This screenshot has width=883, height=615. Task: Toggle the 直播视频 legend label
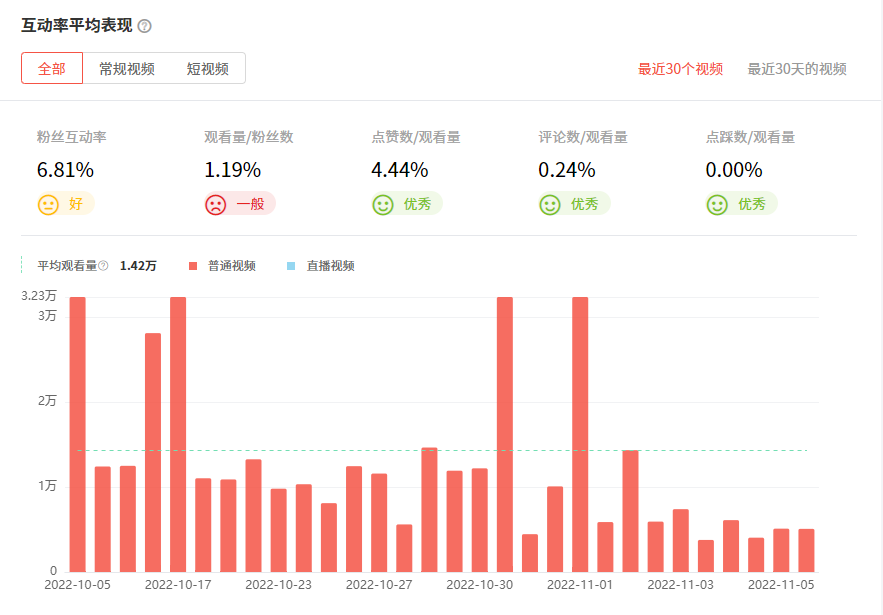tap(330, 266)
